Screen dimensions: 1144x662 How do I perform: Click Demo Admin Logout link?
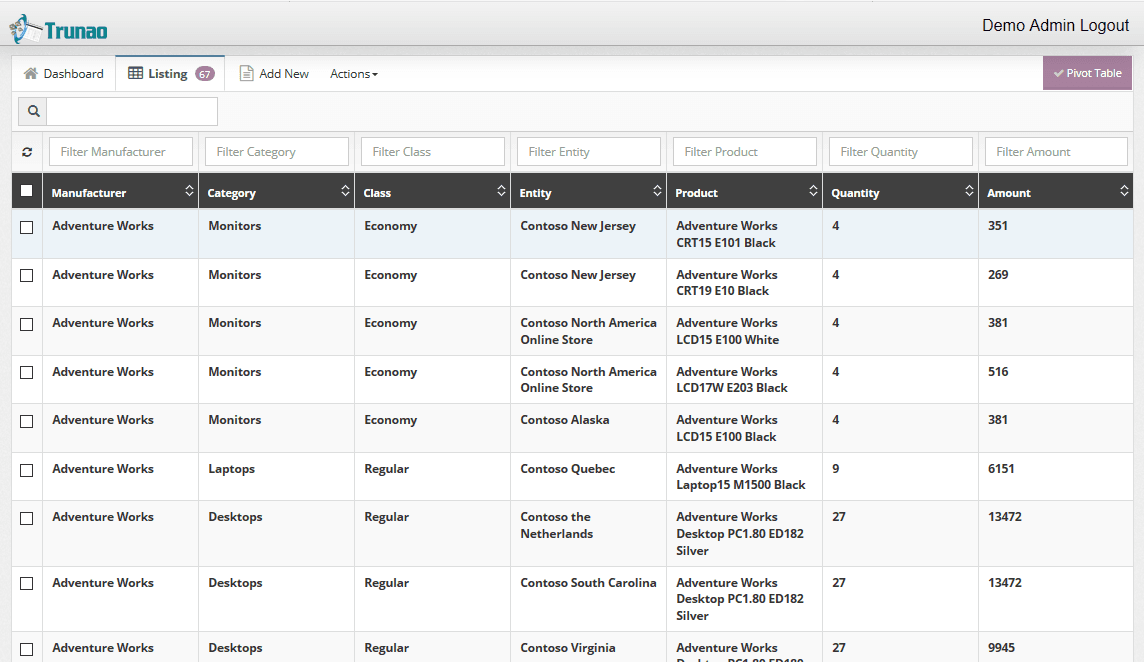point(1055,26)
